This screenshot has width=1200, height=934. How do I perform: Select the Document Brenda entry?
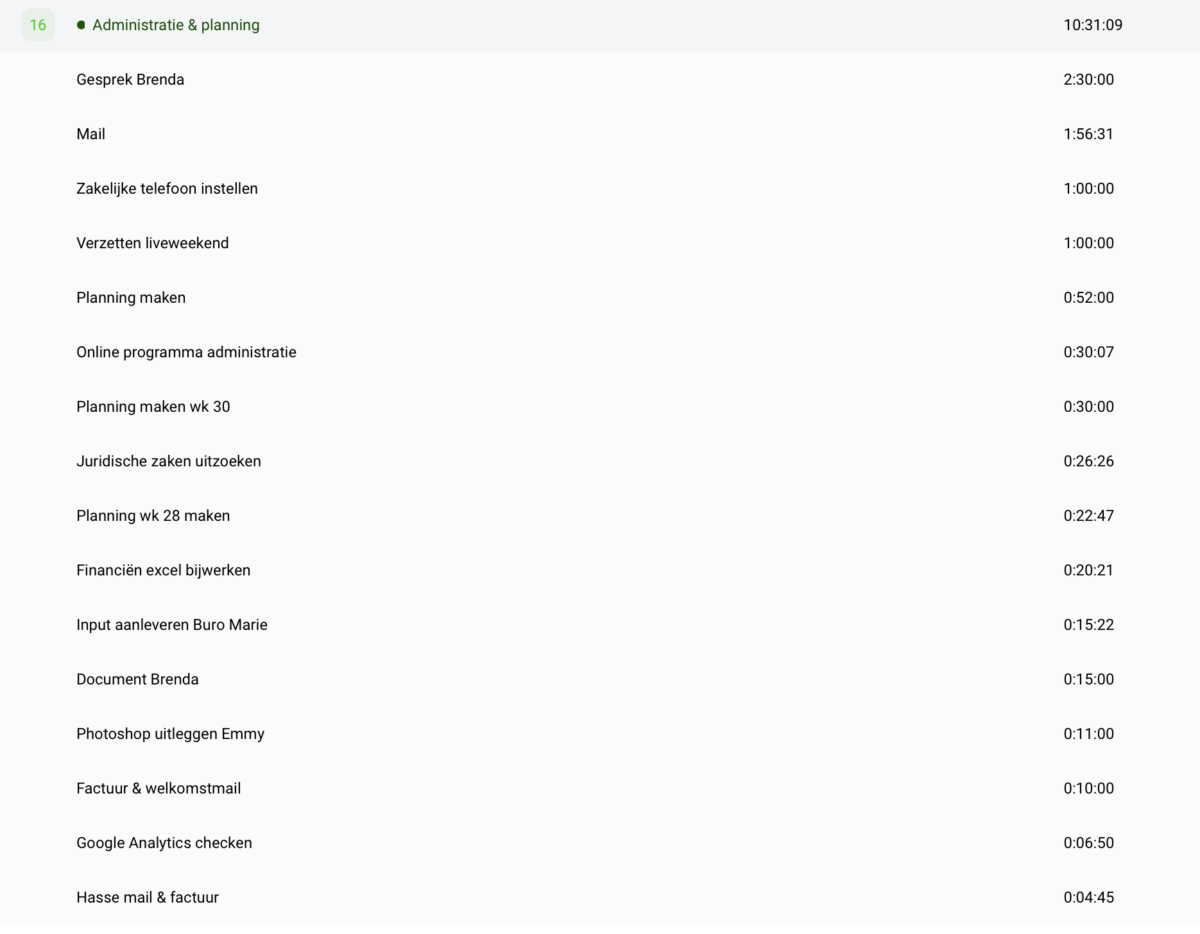[x=137, y=679]
